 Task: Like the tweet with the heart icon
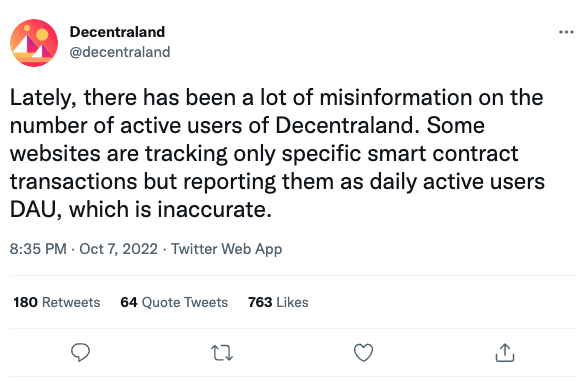pyautogui.click(x=363, y=352)
